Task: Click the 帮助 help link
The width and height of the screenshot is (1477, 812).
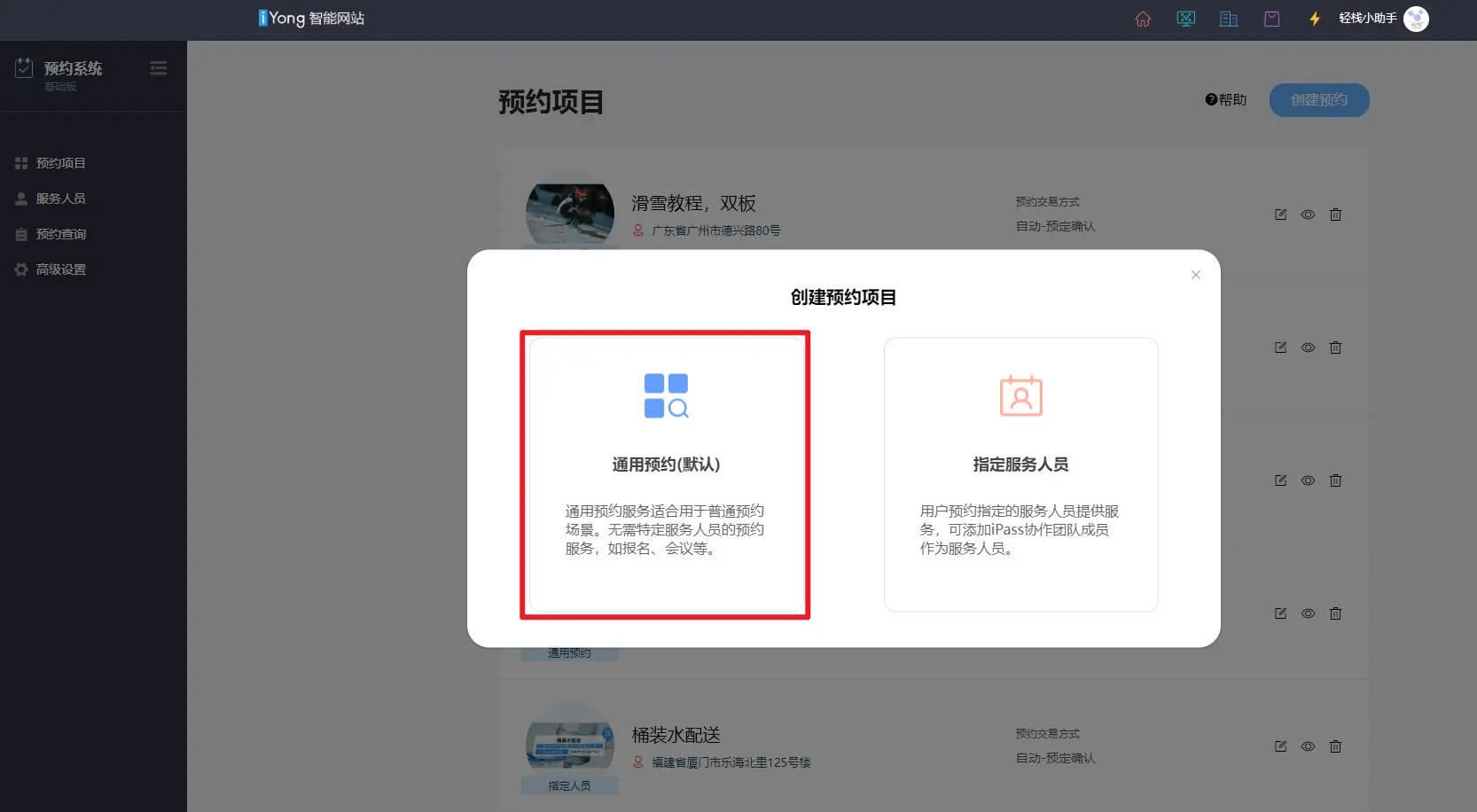Action: [x=1226, y=100]
